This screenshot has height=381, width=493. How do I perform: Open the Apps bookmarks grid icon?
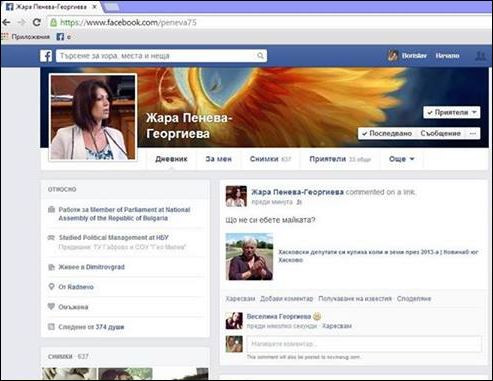[5, 37]
